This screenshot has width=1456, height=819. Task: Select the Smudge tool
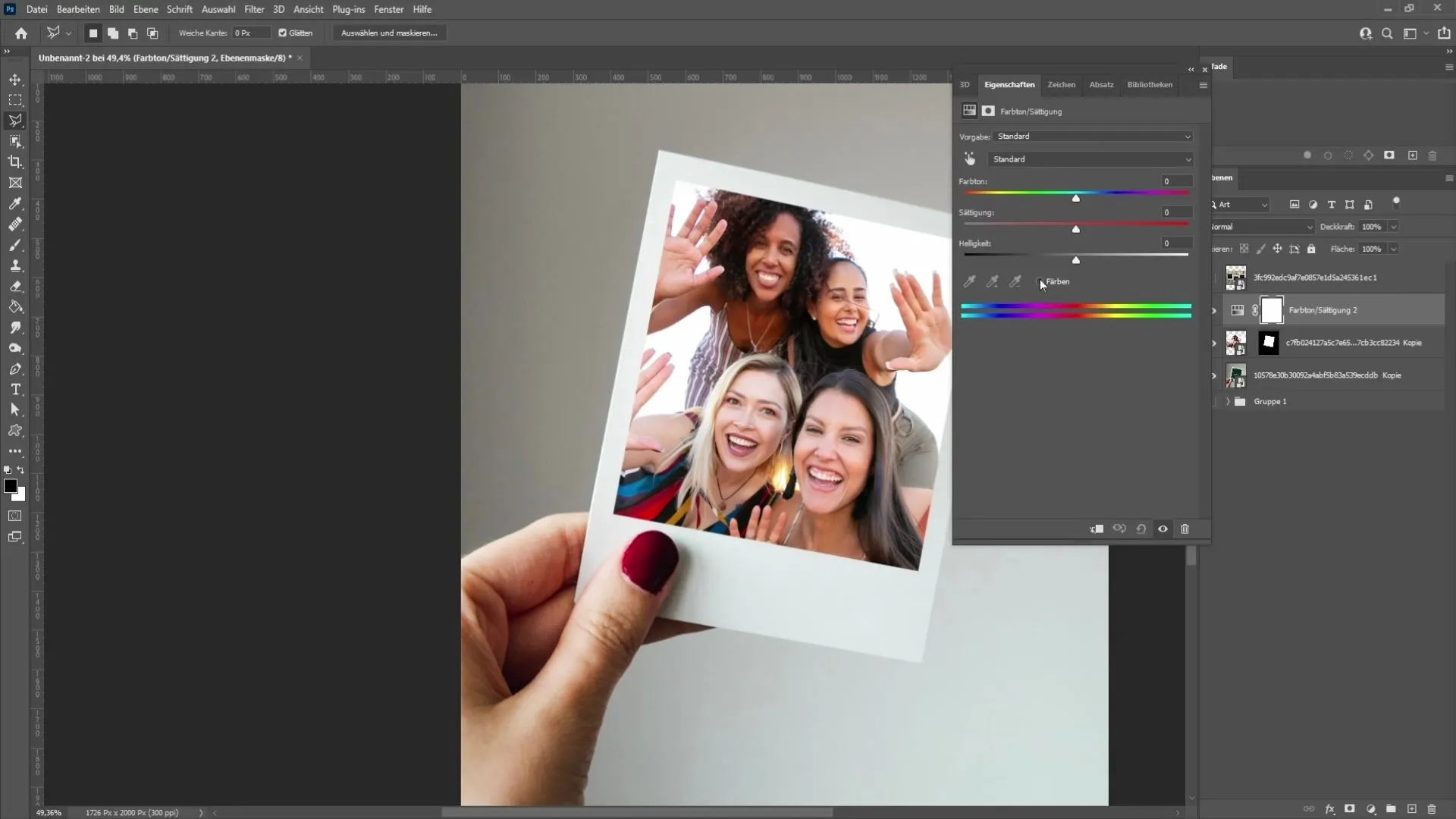[x=15, y=328]
